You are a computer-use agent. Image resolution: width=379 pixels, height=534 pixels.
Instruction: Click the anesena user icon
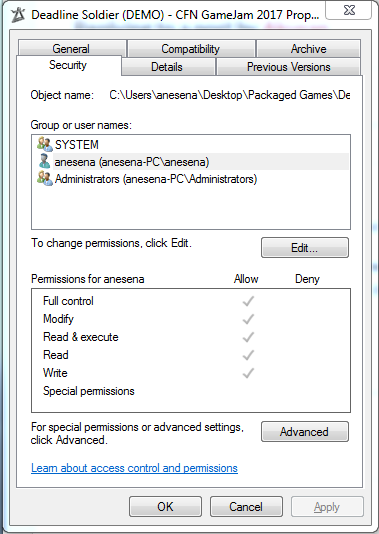pyautogui.click(x=44, y=161)
